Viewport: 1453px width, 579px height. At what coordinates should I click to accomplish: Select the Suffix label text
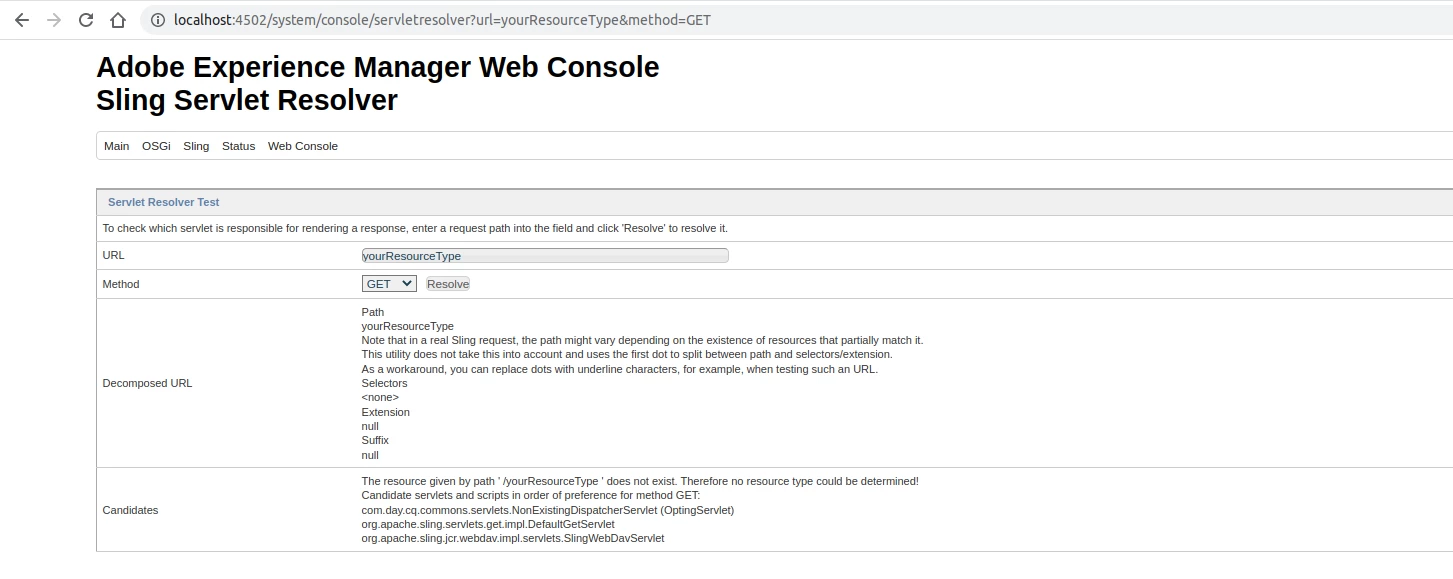[375, 440]
